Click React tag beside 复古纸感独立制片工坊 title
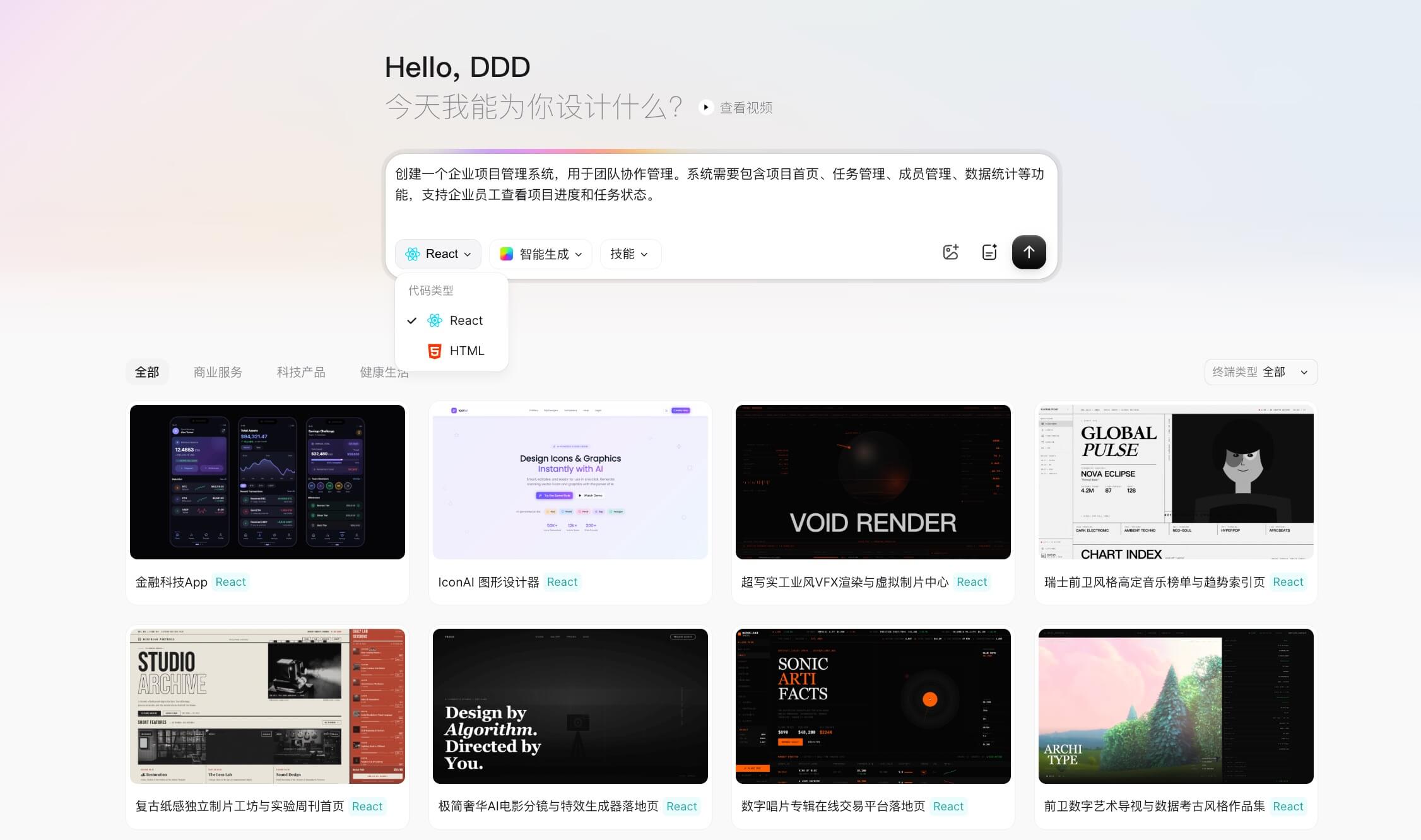 point(367,806)
